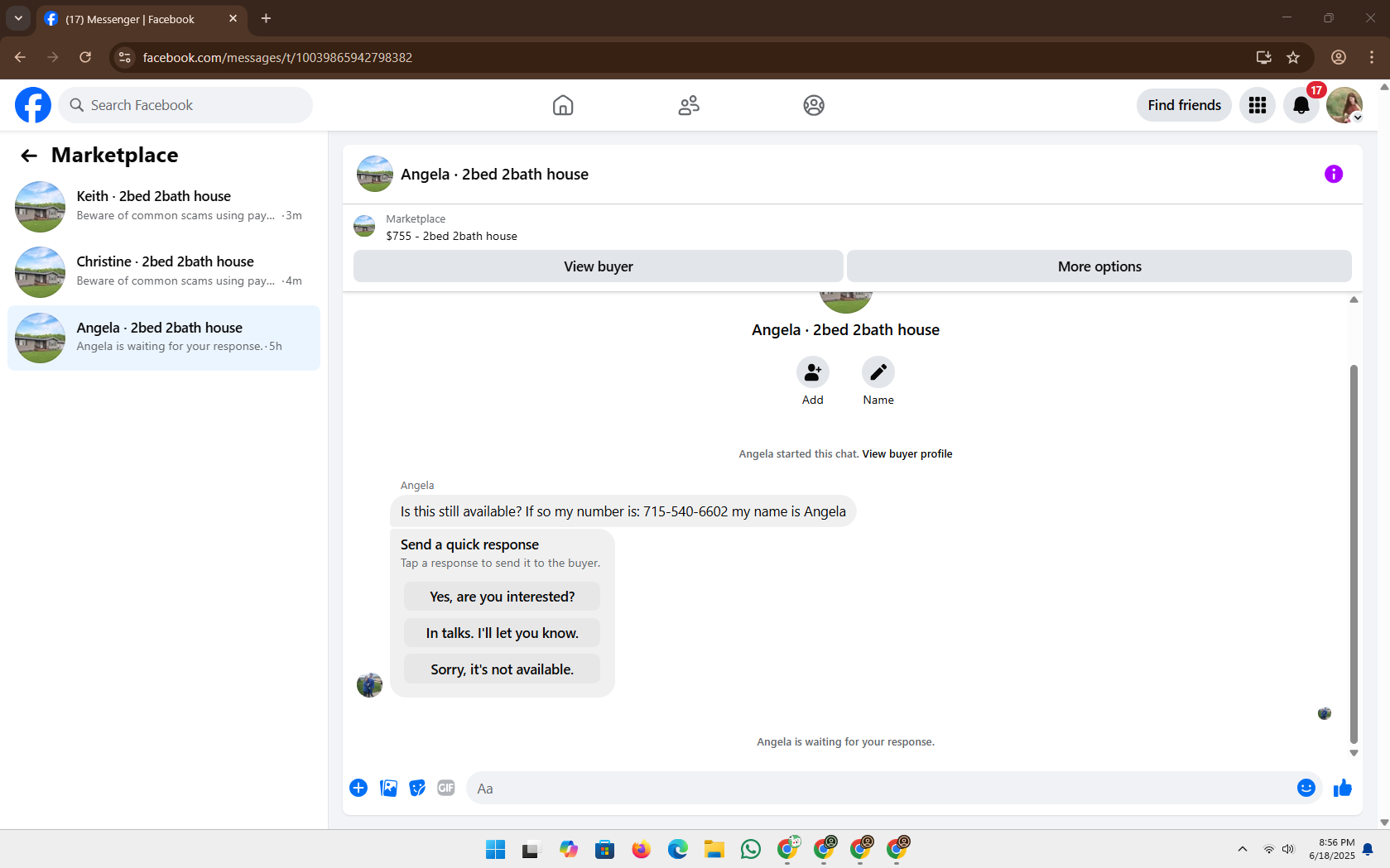The image size is (1390, 868).
Task: Open the account profile picture menu
Action: coord(1344,105)
